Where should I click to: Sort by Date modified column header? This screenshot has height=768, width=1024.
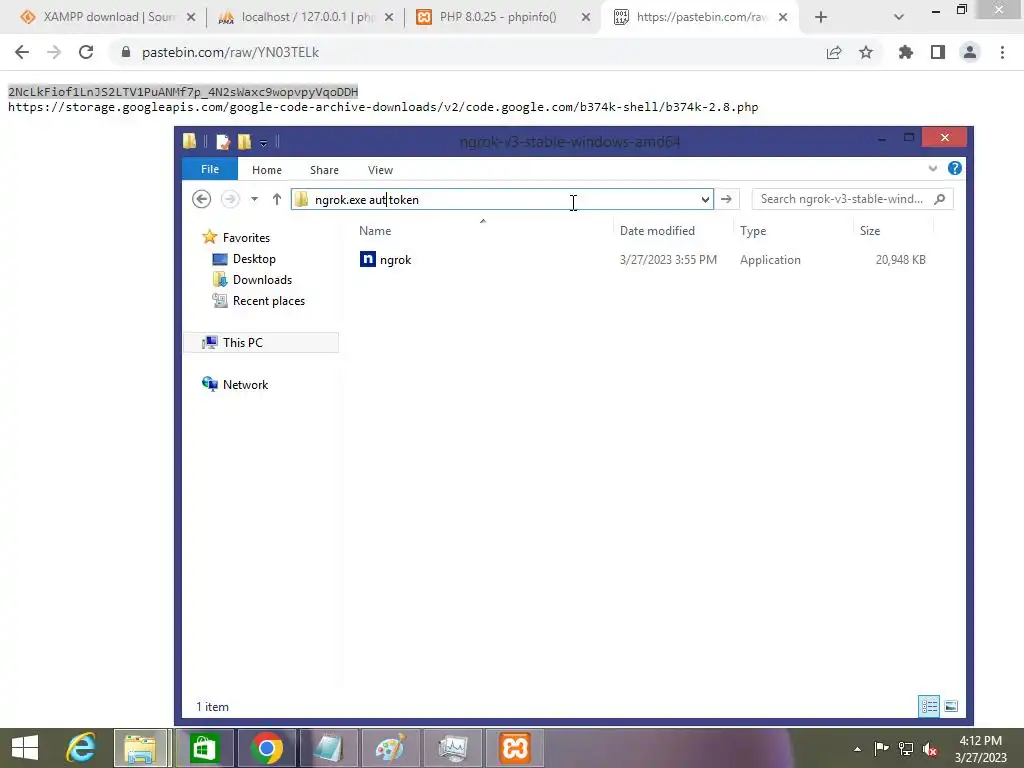[657, 231]
